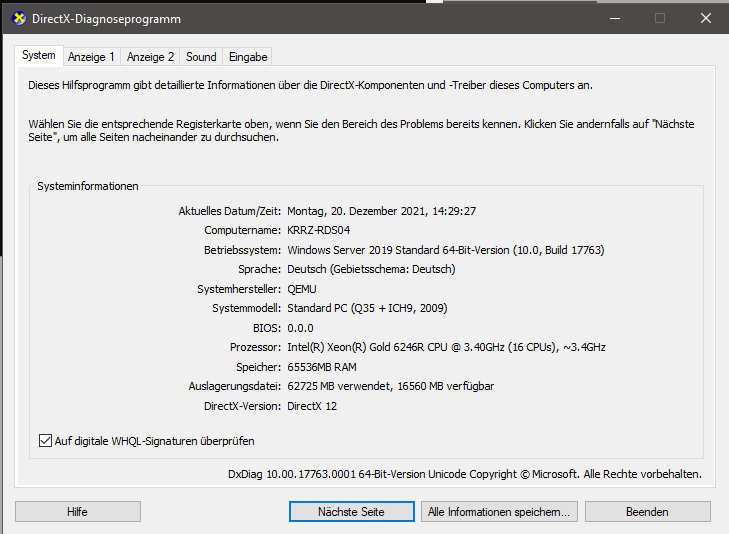The height and width of the screenshot is (534, 729).
Task: Close the DirectX-Diagnoseprogramm window
Action: click(x=706, y=19)
